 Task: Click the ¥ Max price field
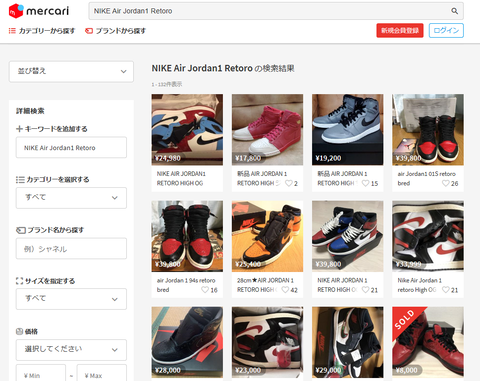click(102, 373)
